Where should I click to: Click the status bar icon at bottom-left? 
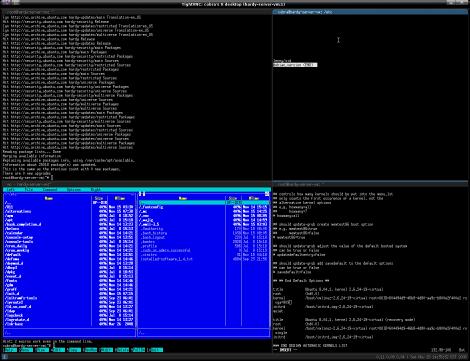click(5, 357)
